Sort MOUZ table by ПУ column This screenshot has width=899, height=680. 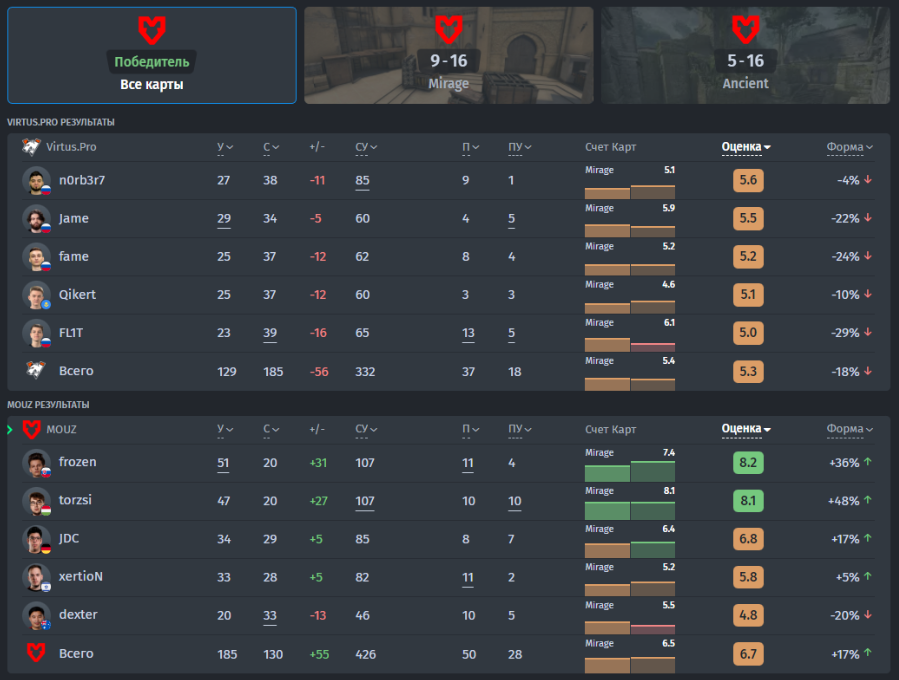[519, 429]
